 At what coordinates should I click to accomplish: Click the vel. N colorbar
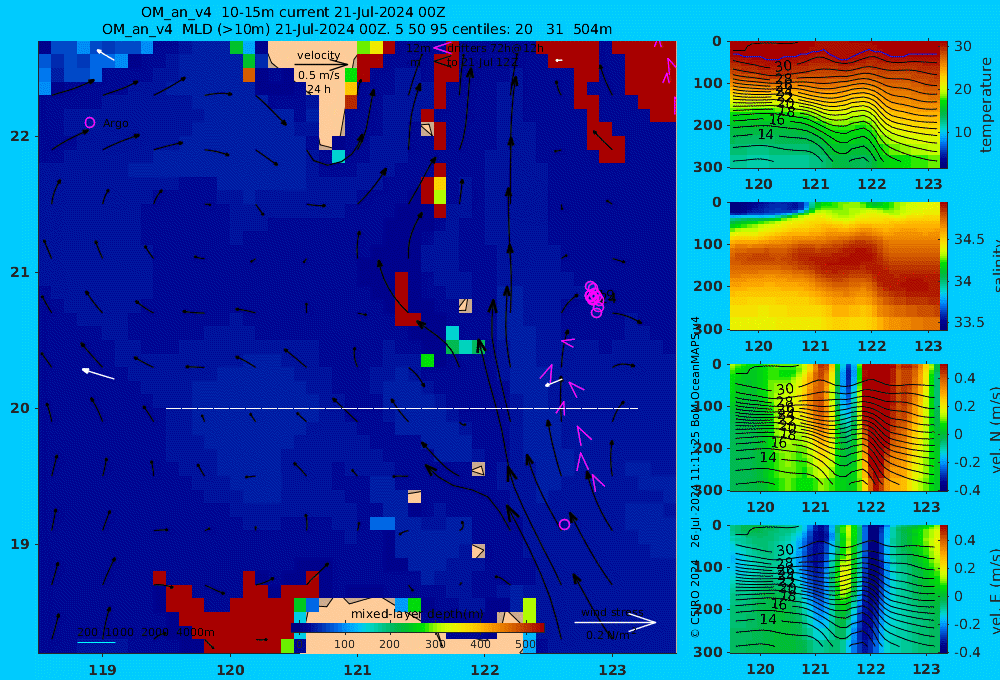click(x=944, y=427)
